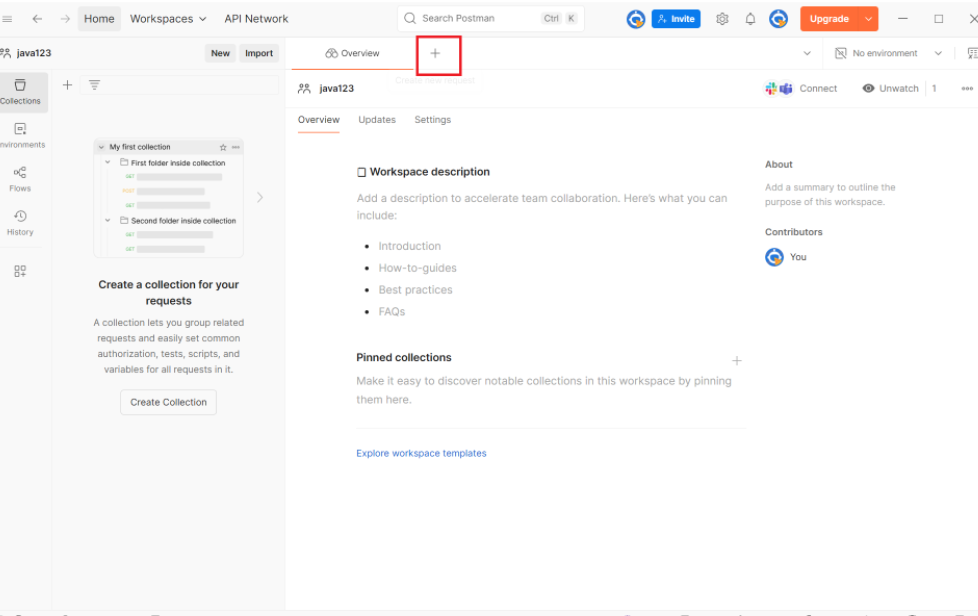This screenshot has width=978, height=616.
Task: Click the Workspace description heading
Action: 430,171
